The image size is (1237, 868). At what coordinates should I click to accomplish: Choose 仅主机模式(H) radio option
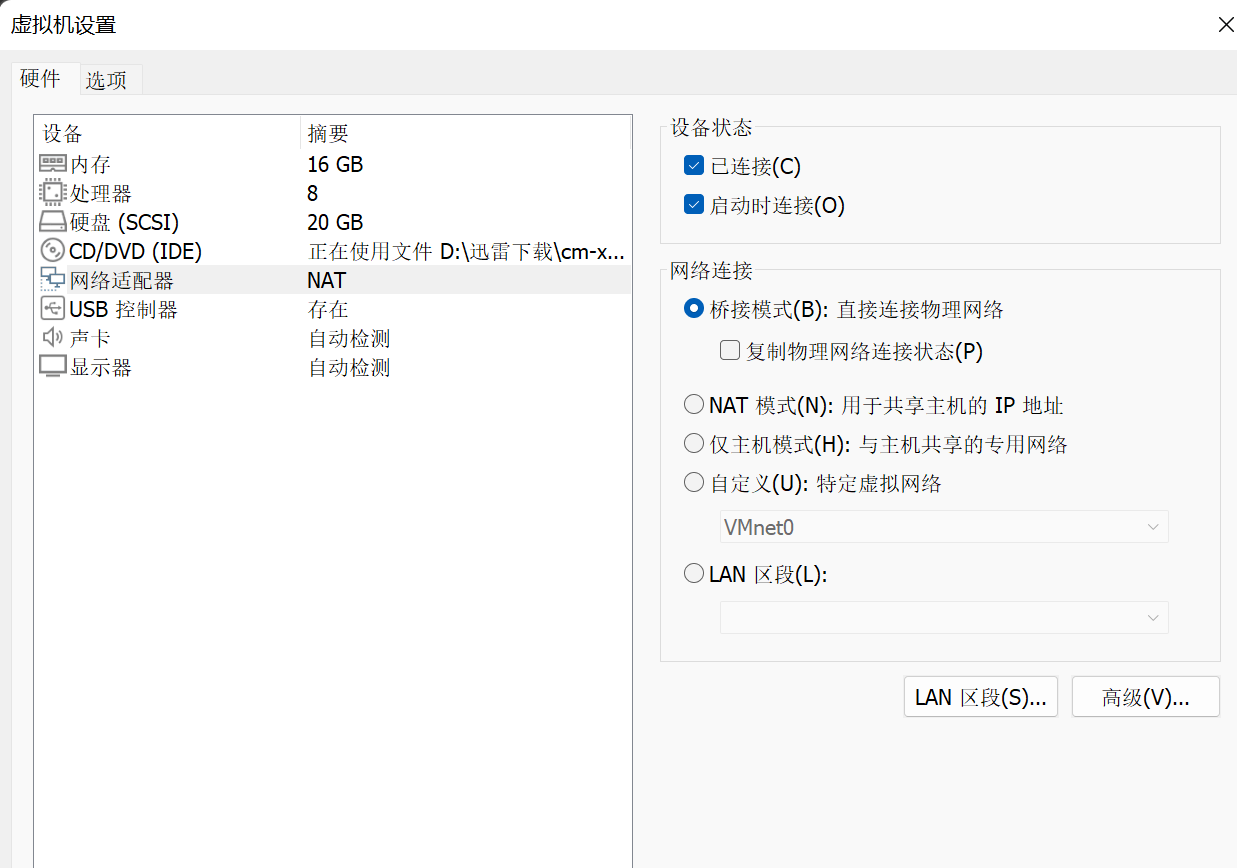click(694, 444)
